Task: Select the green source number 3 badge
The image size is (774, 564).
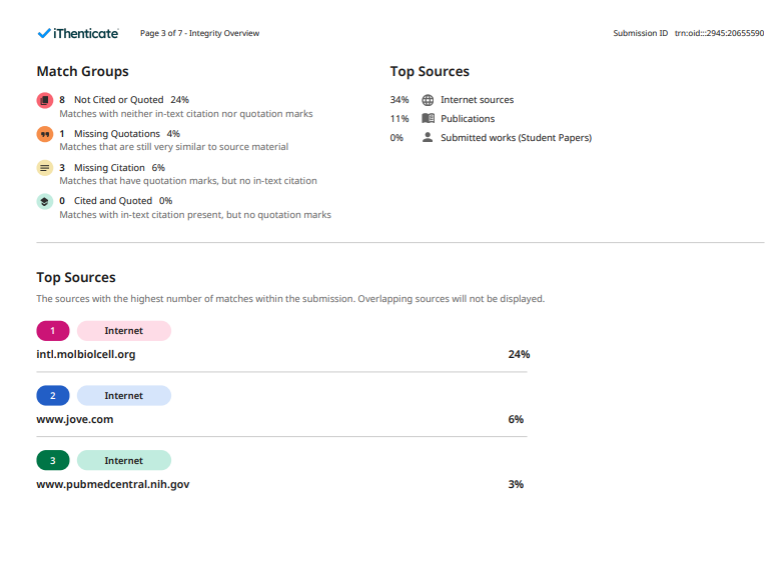Action: [53, 461]
